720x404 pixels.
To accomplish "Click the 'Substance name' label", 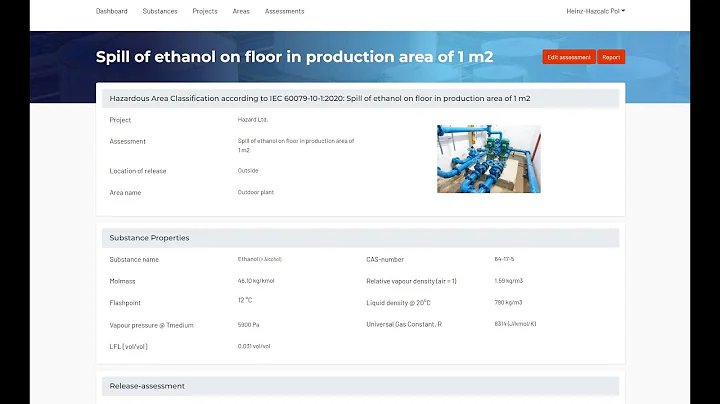I will [134, 259].
